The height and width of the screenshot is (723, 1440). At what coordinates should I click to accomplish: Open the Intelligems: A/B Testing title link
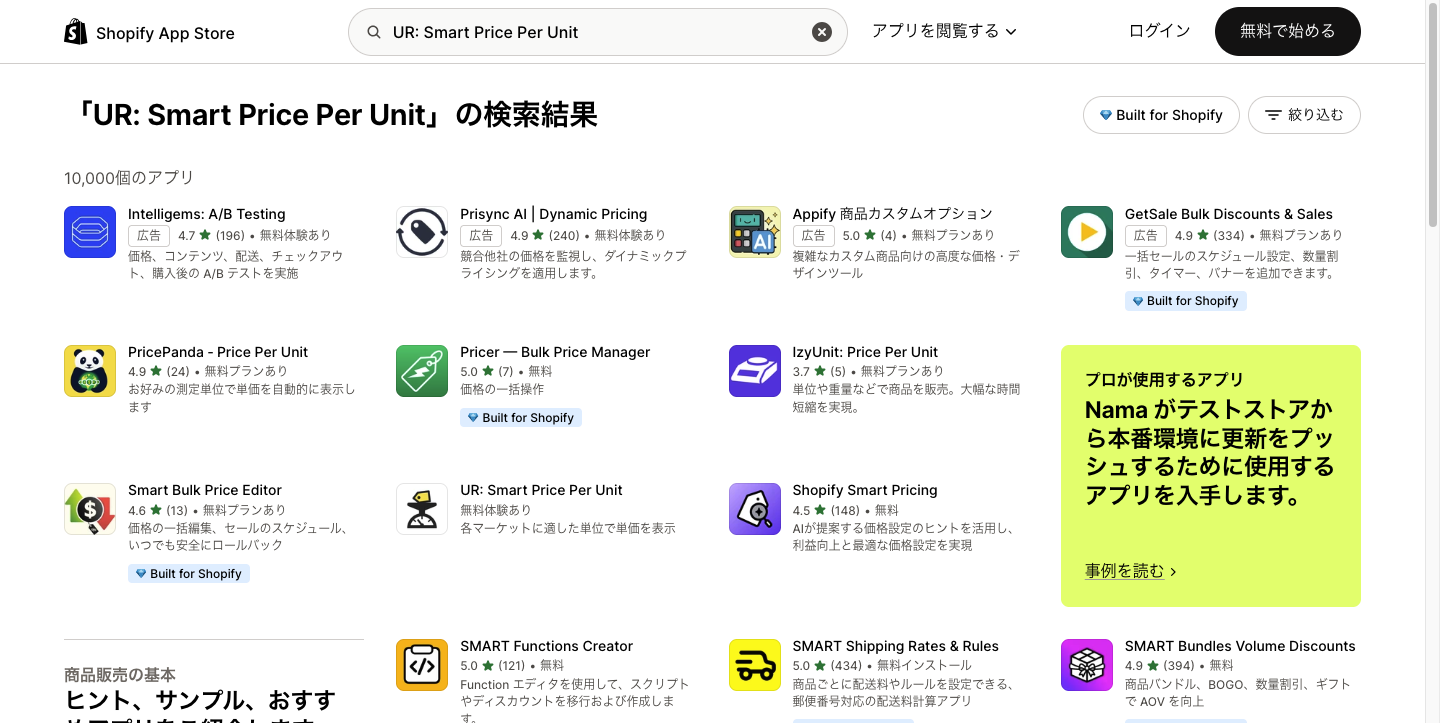coord(207,214)
